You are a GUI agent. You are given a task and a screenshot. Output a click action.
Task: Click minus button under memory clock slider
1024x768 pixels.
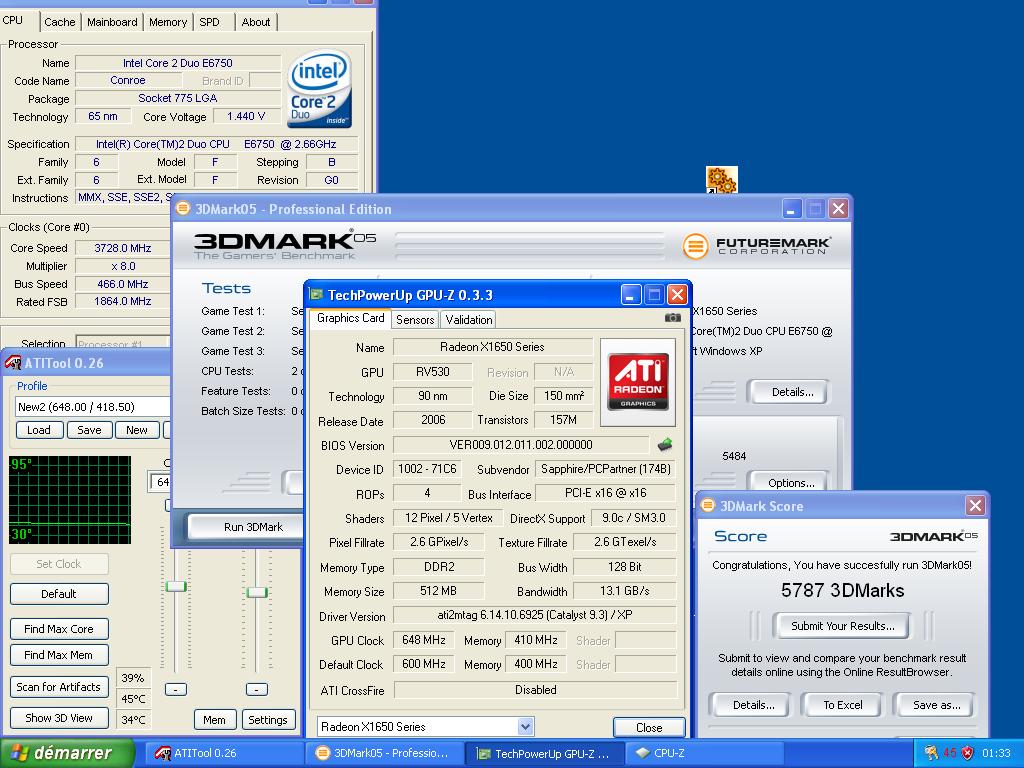click(x=257, y=689)
